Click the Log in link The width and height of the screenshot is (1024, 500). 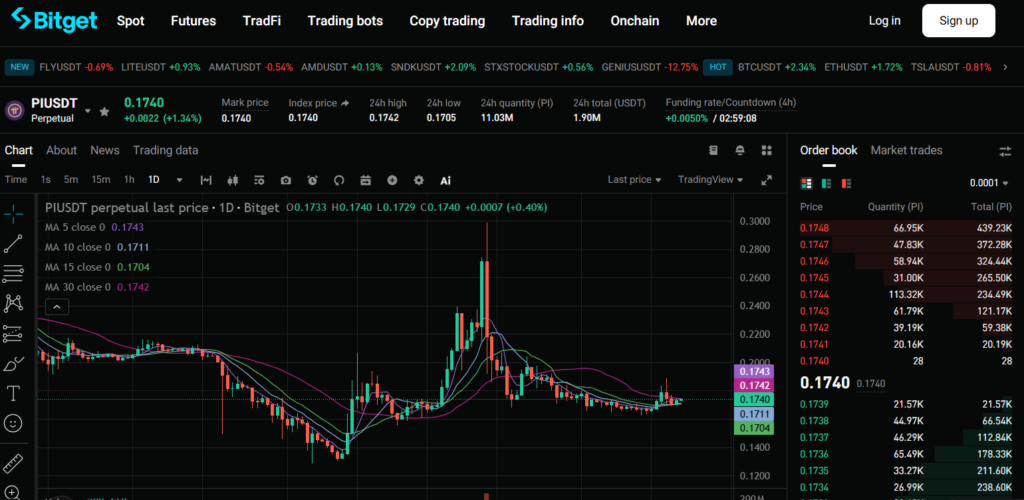click(x=884, y=20)
